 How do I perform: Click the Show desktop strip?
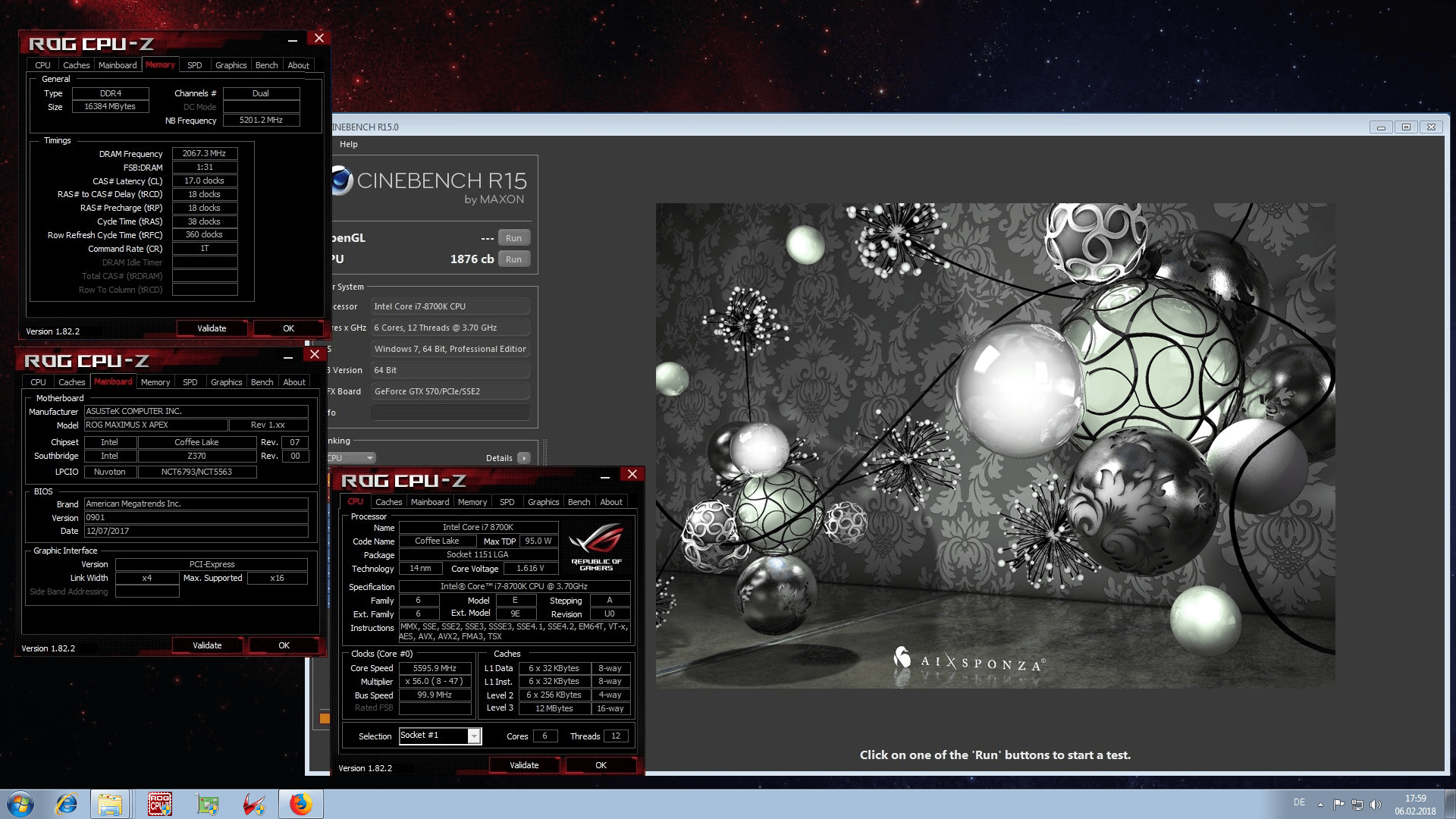click(x=1449, y=804)
